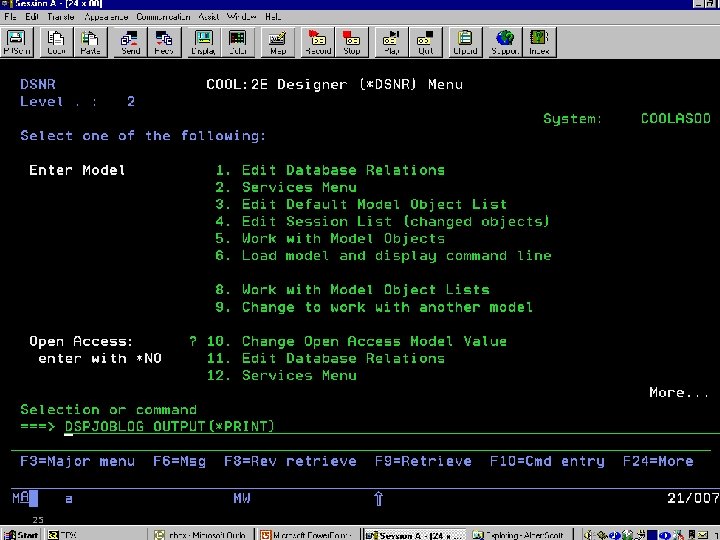This screenshot has width=720, height=540.
Task: Select Load model and display command line
Action: point(383,255)
